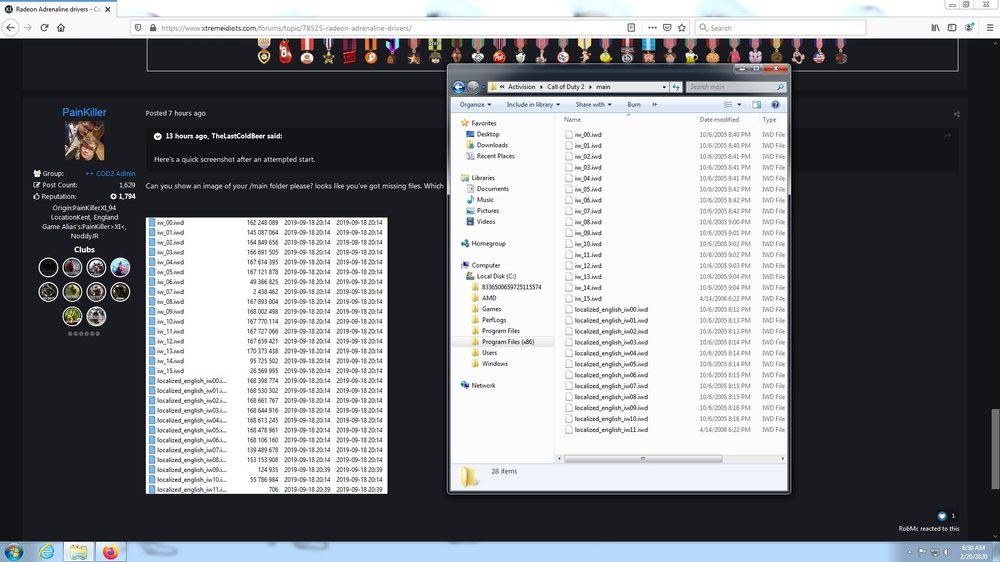Click the COD2 Admin group link
1000x562 pixels.
coord(110,174)
